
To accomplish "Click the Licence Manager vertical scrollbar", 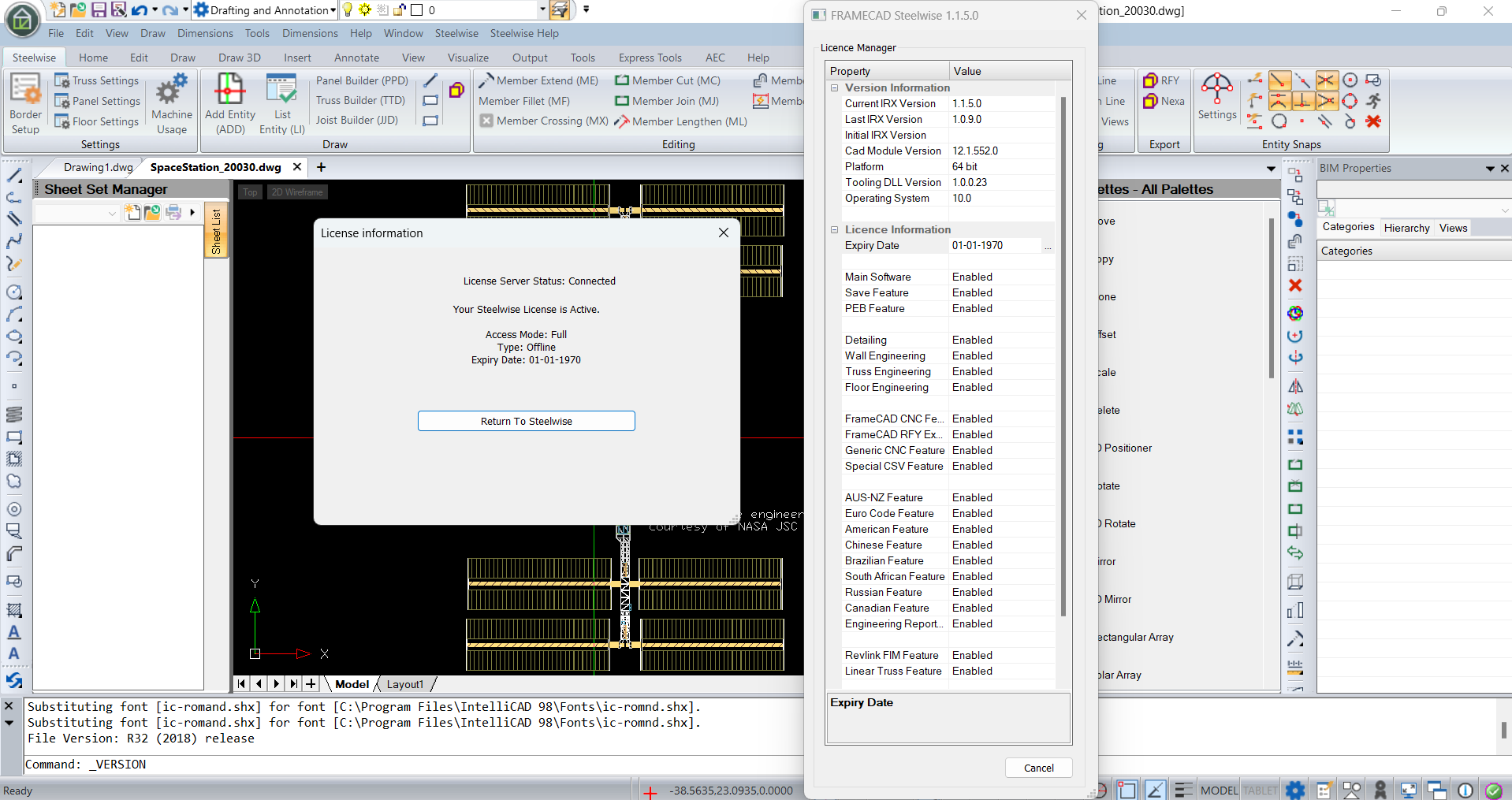I will pos(1063,355).
